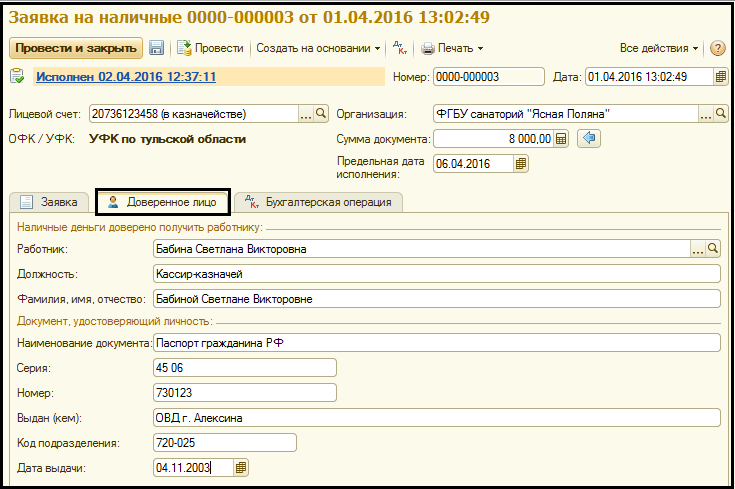Open the Печать print menu
The image size is (735, 489).
coord(452,48)
